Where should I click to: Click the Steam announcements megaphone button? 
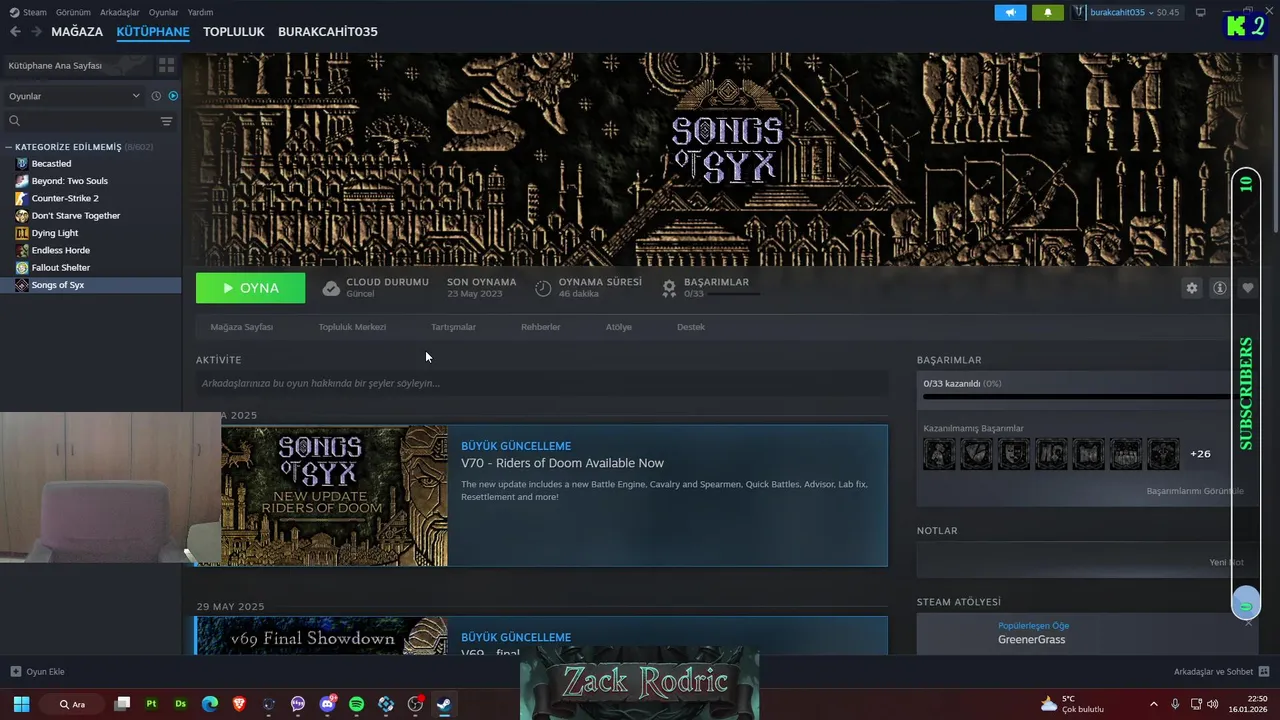coord(1010,12)
